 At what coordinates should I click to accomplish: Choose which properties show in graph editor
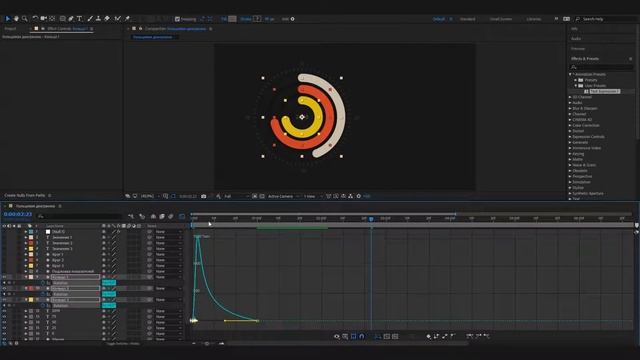pyautogui.click(x=337, y=336)
